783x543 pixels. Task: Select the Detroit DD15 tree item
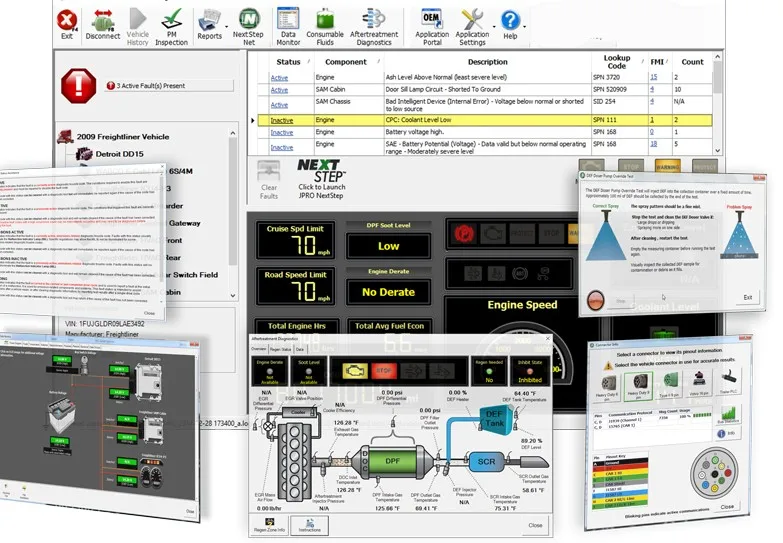click(x=119, y=154)
